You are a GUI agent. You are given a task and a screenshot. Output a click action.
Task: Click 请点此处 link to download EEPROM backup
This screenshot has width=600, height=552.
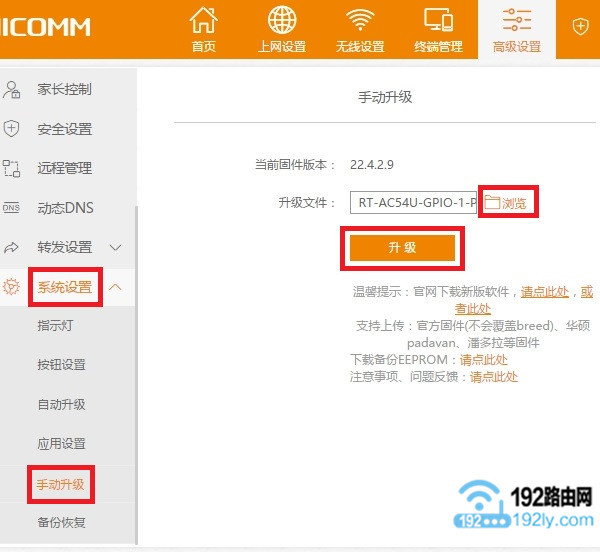tap(483, 360)
